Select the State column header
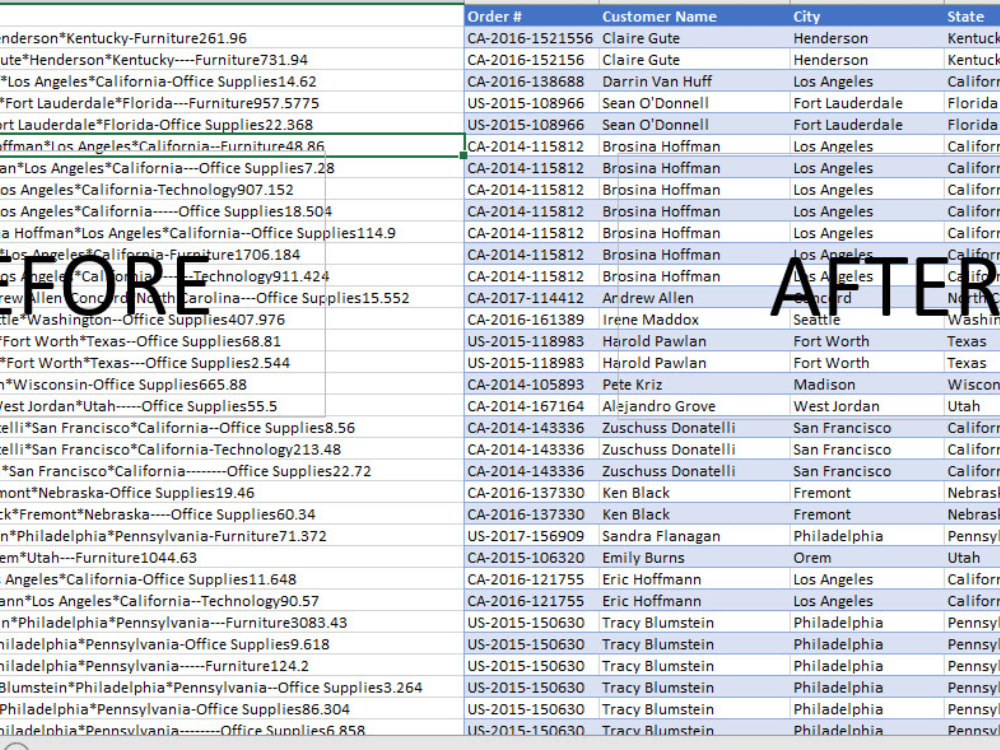Viewport: 1000px width, 750px height. tap(972, 17)
